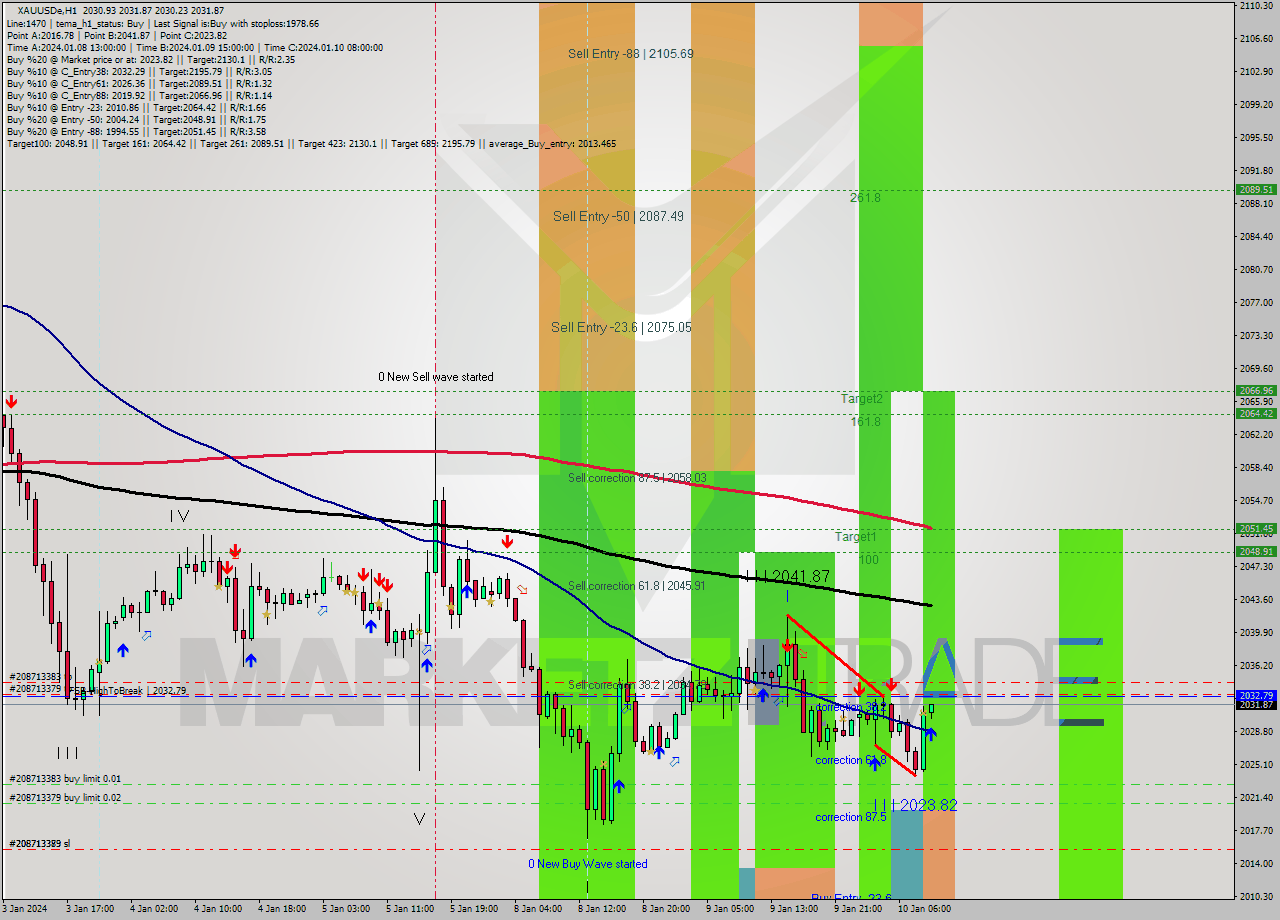Viewport: 1280px width, 920px height.
Task: Select order '#208713379 buy limit 0.02' line label
Action: [x=65, y=797]
